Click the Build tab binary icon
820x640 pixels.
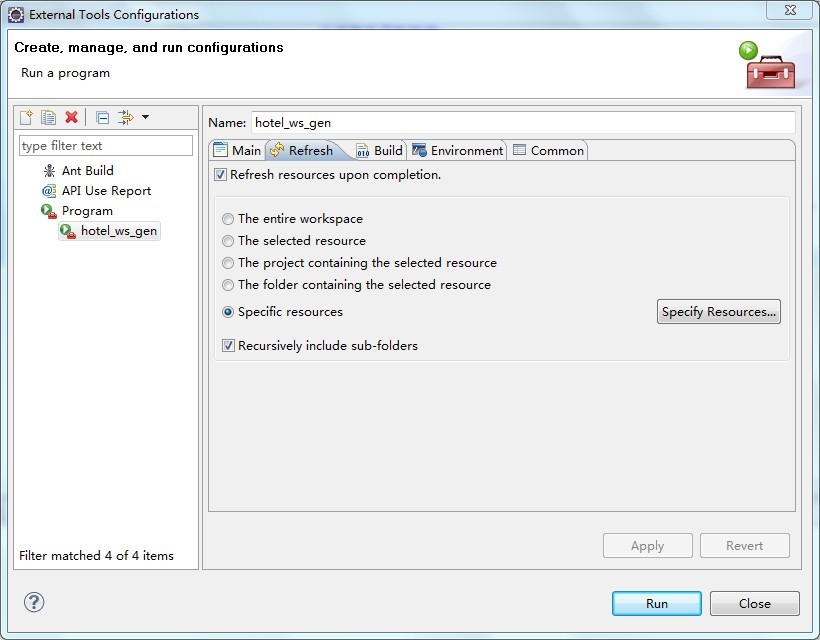coord(363,151)
